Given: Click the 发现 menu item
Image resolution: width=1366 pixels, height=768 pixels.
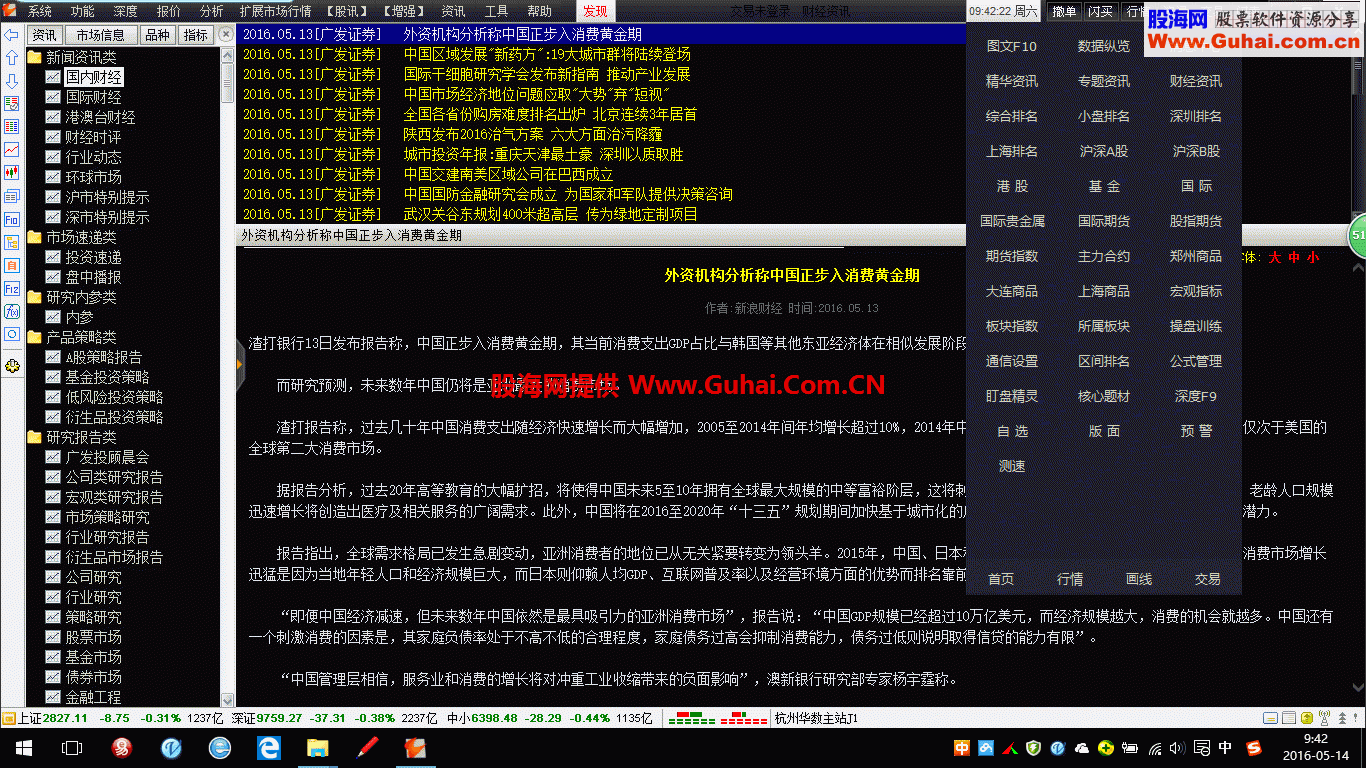Looking at the screenshot, I should click(x=595, y=11).
